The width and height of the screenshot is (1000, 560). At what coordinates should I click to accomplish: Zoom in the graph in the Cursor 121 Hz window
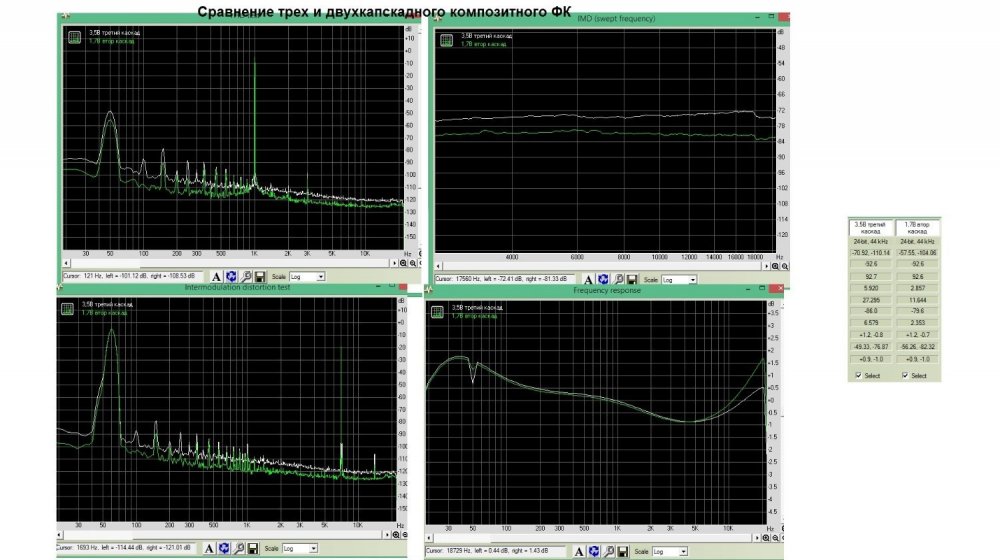click(403, 263)
